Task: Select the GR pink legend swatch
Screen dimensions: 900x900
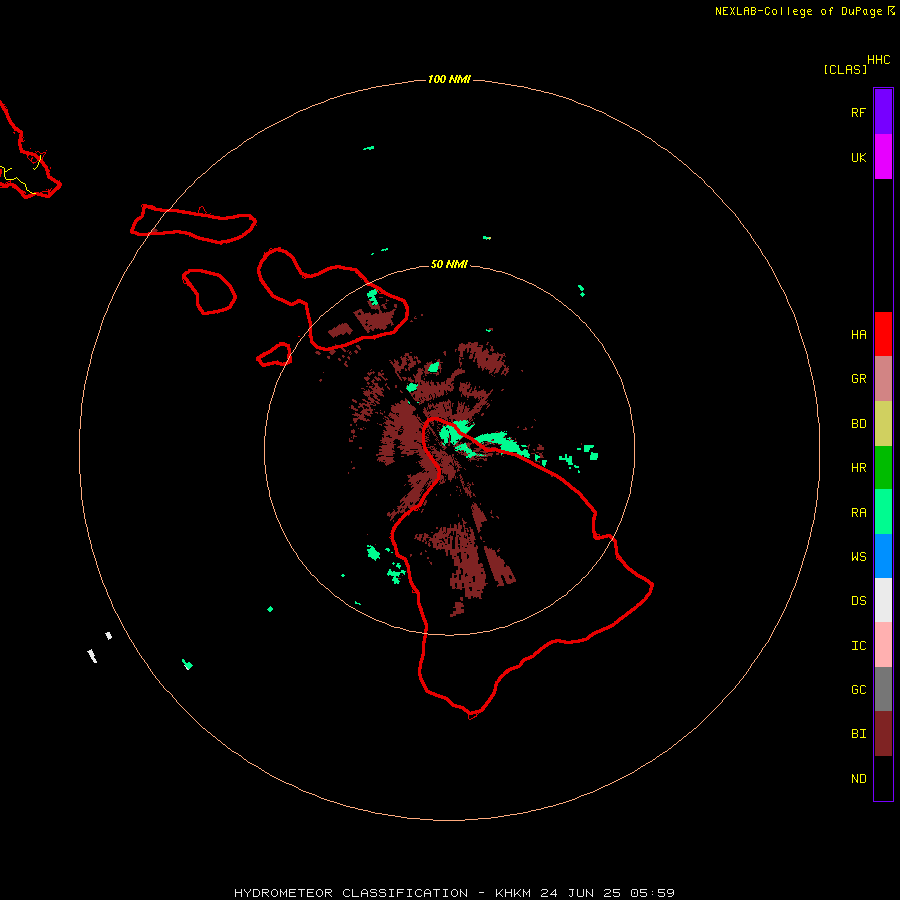Action: (883, 379)
